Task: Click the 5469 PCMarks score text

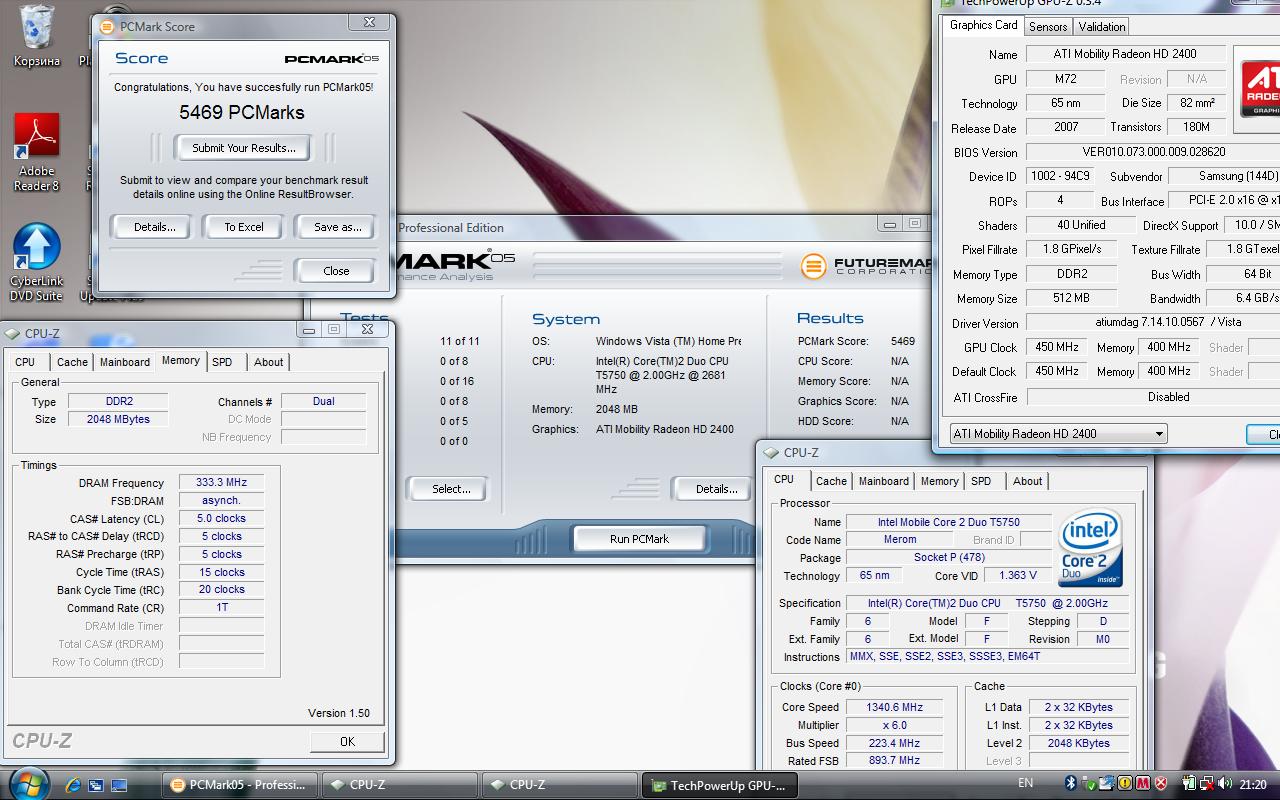Action: pyautogui.click(x=242, y=113)
